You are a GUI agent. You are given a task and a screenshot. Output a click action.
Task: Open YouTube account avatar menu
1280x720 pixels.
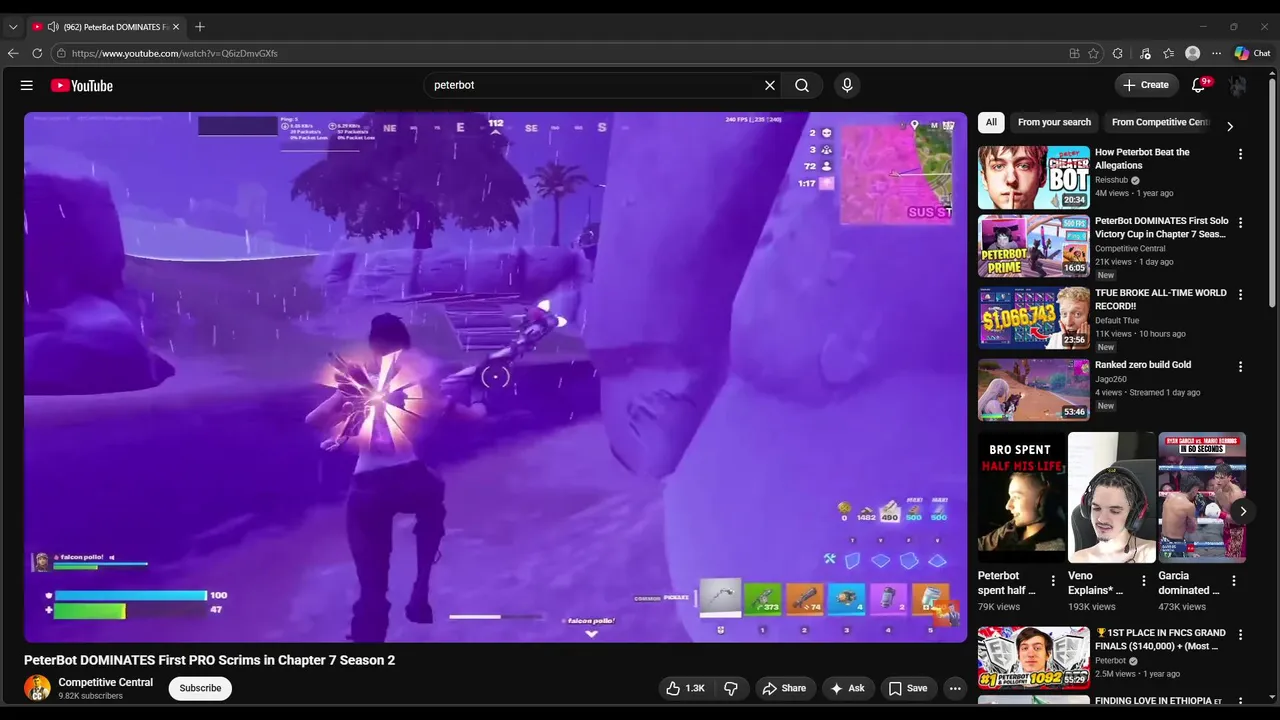(x=1238, y=85)
